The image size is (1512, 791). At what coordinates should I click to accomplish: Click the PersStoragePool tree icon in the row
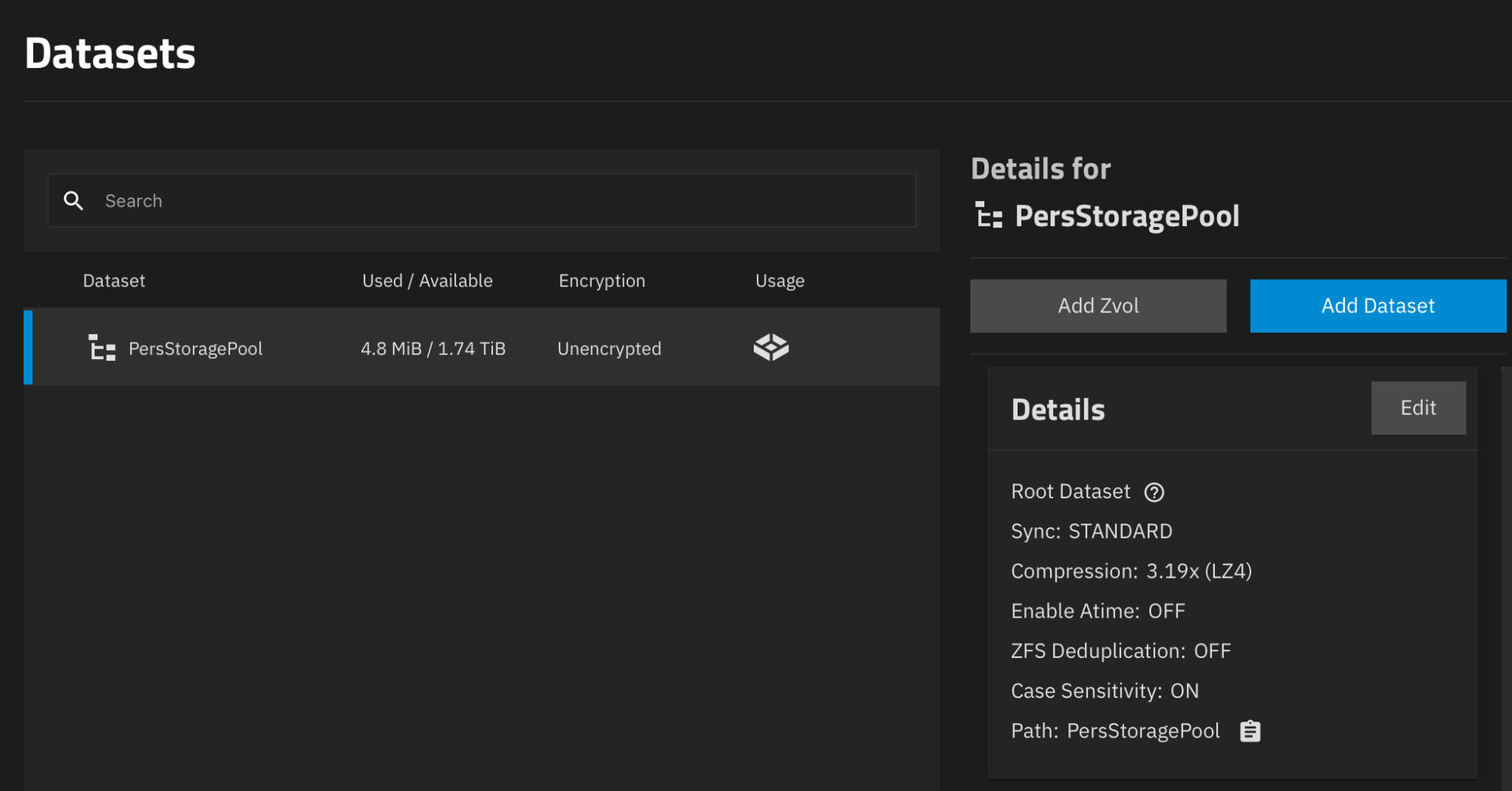[102, 349]
